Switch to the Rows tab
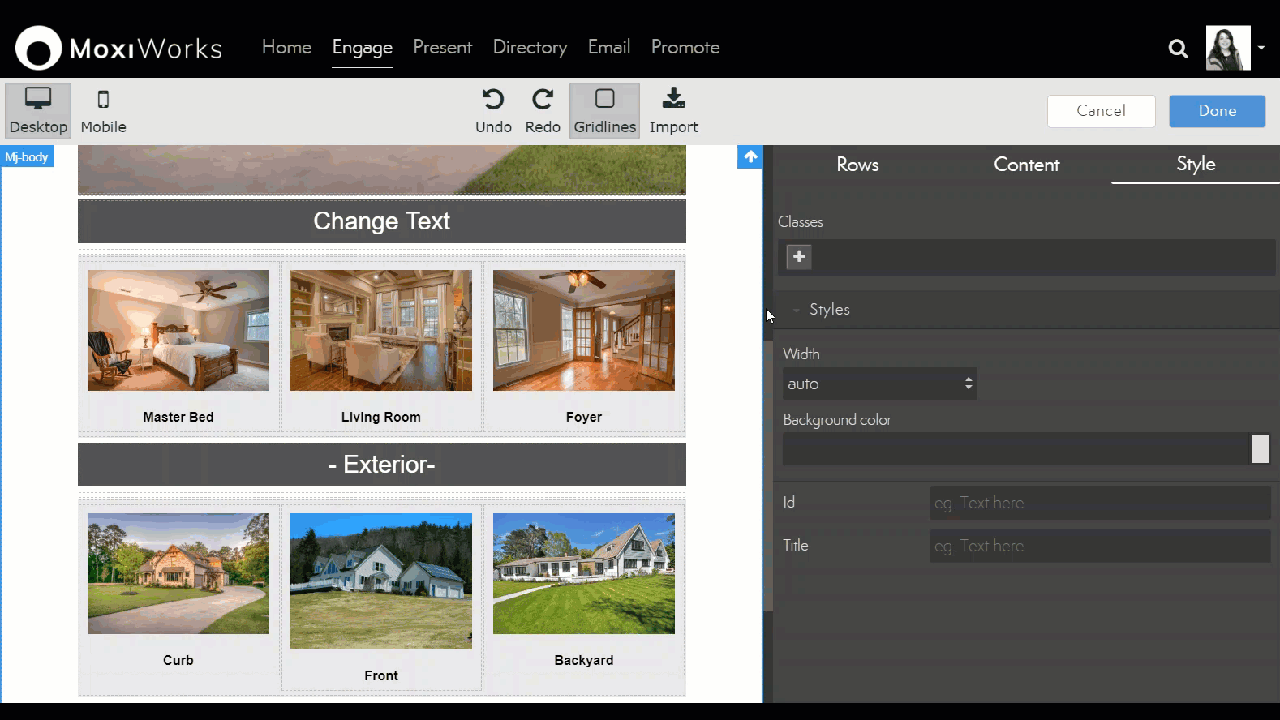This screenshot has width=1280, height=720. click(857, 165)
